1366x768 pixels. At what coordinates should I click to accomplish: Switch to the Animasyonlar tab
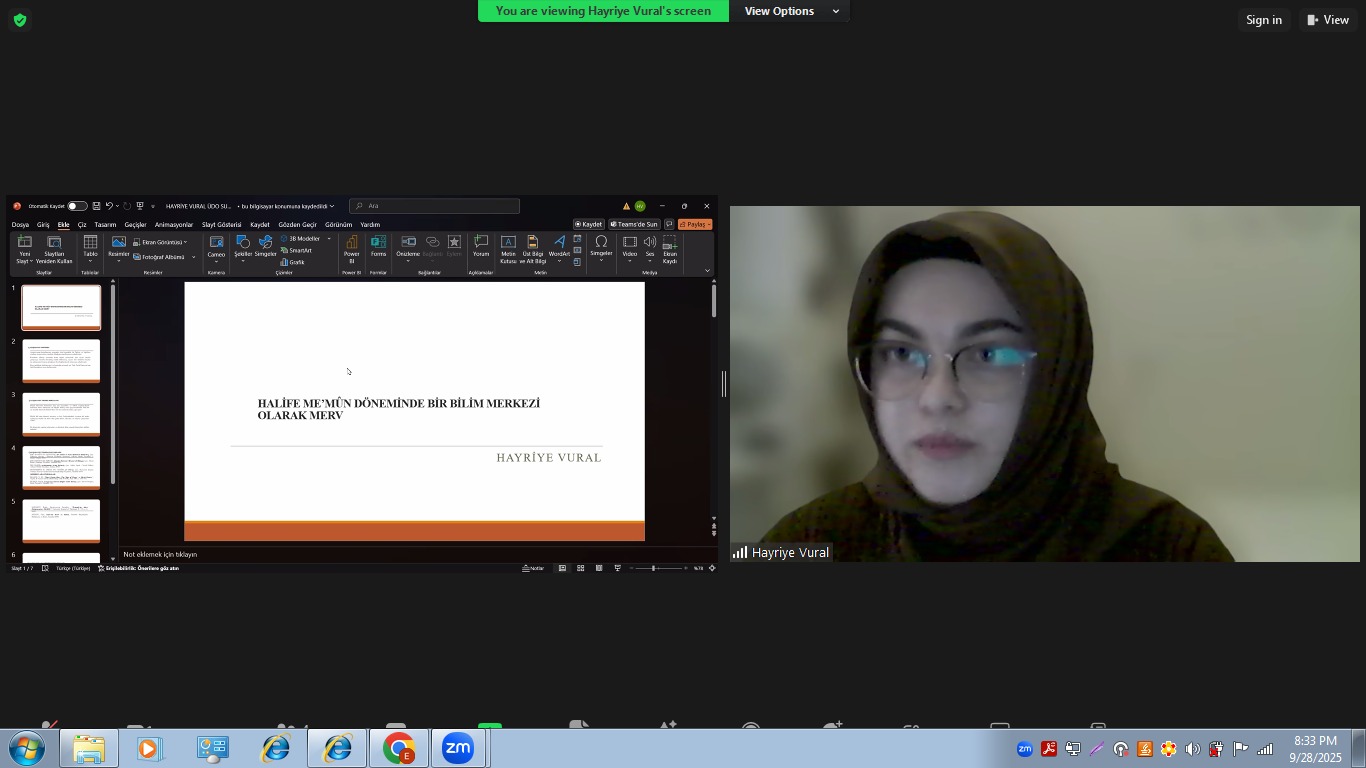173,225
